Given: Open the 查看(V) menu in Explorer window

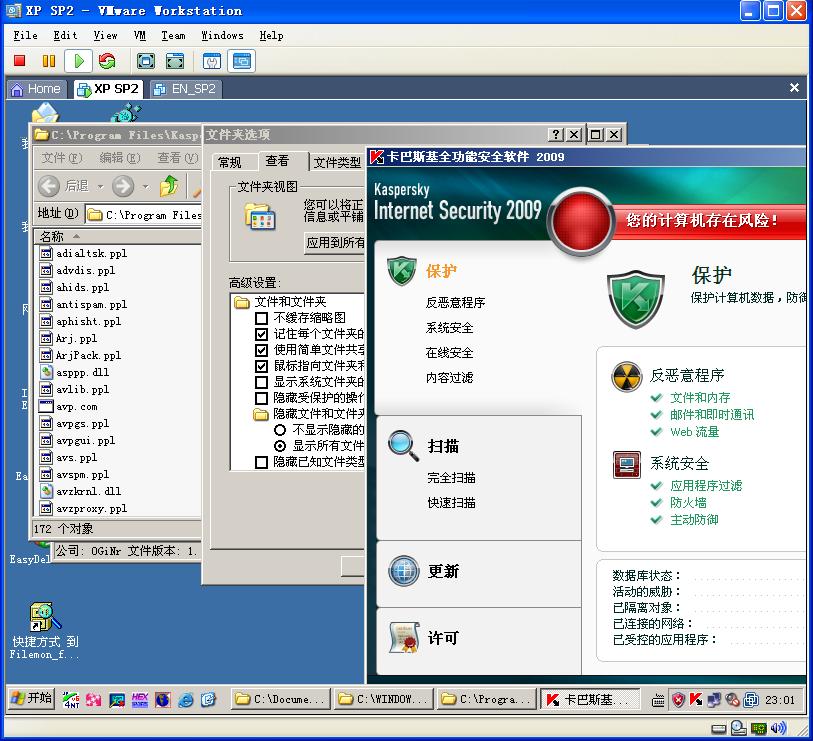Looking at the screenshot, I should 177,158.
